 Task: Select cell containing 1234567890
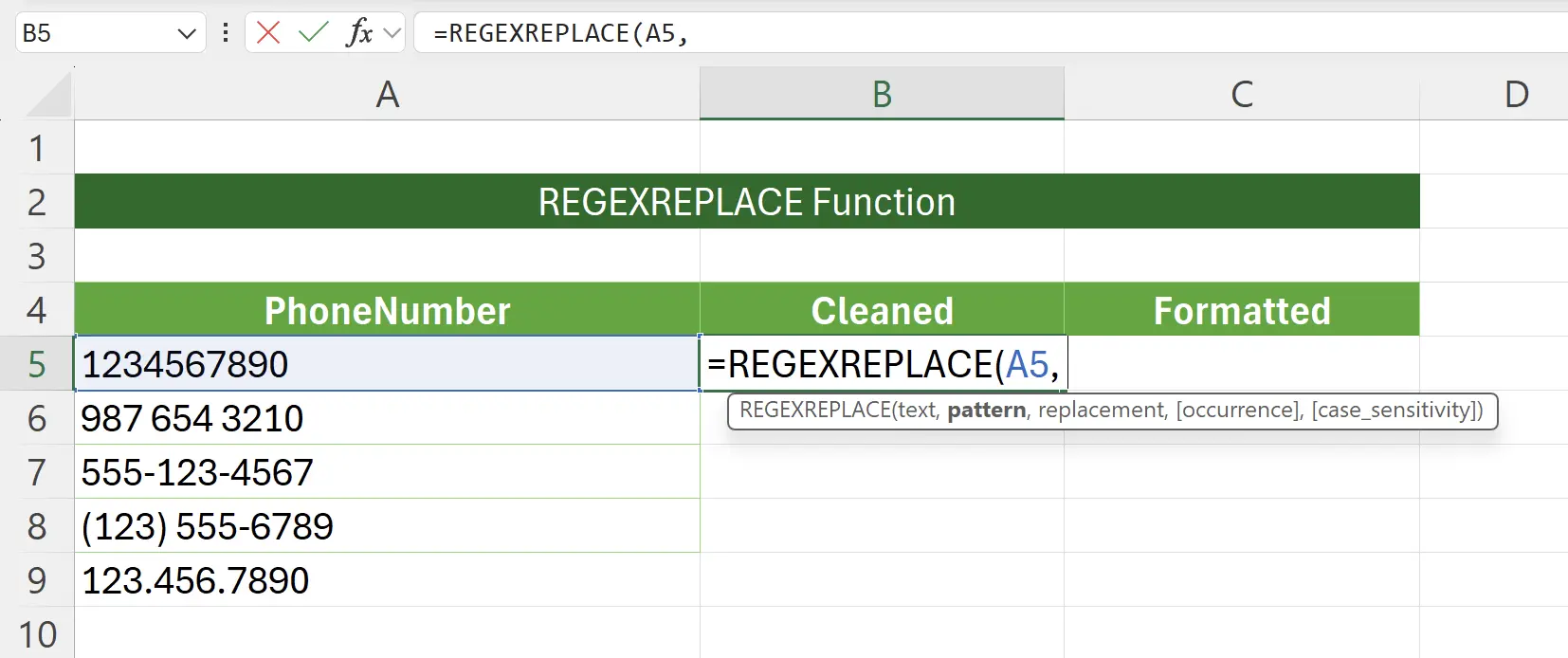click(387, 363)
